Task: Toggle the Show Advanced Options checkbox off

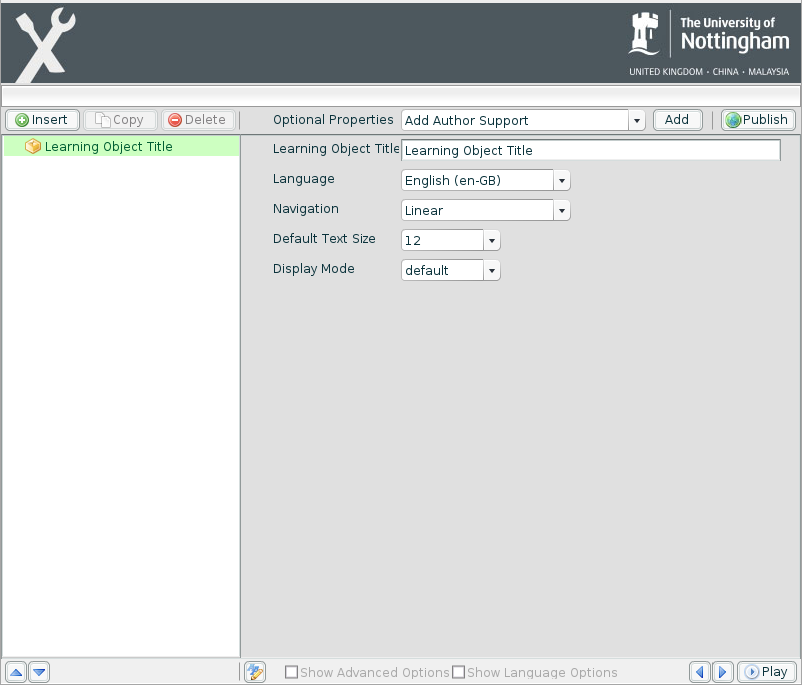Action: pos(290,672)
